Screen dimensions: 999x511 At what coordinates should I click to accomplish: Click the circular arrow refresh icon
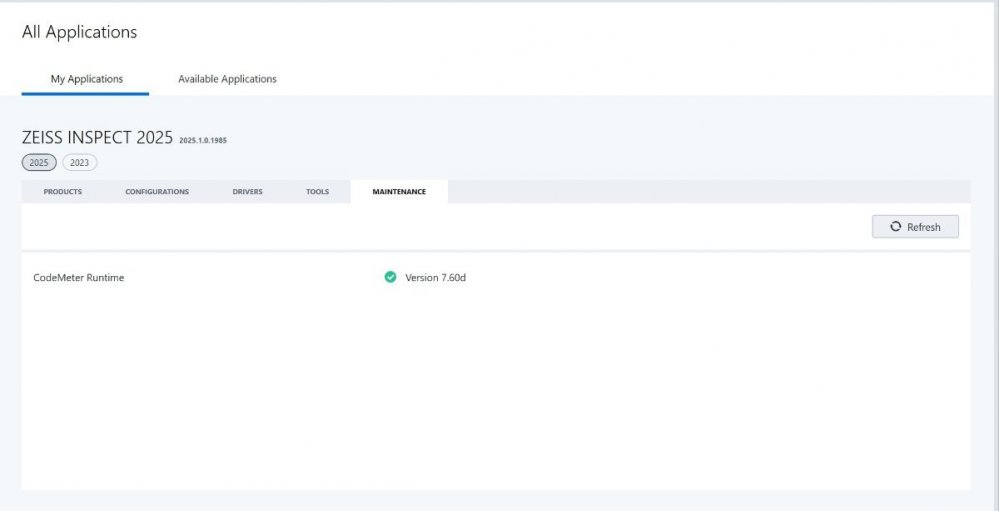[896, 227]
